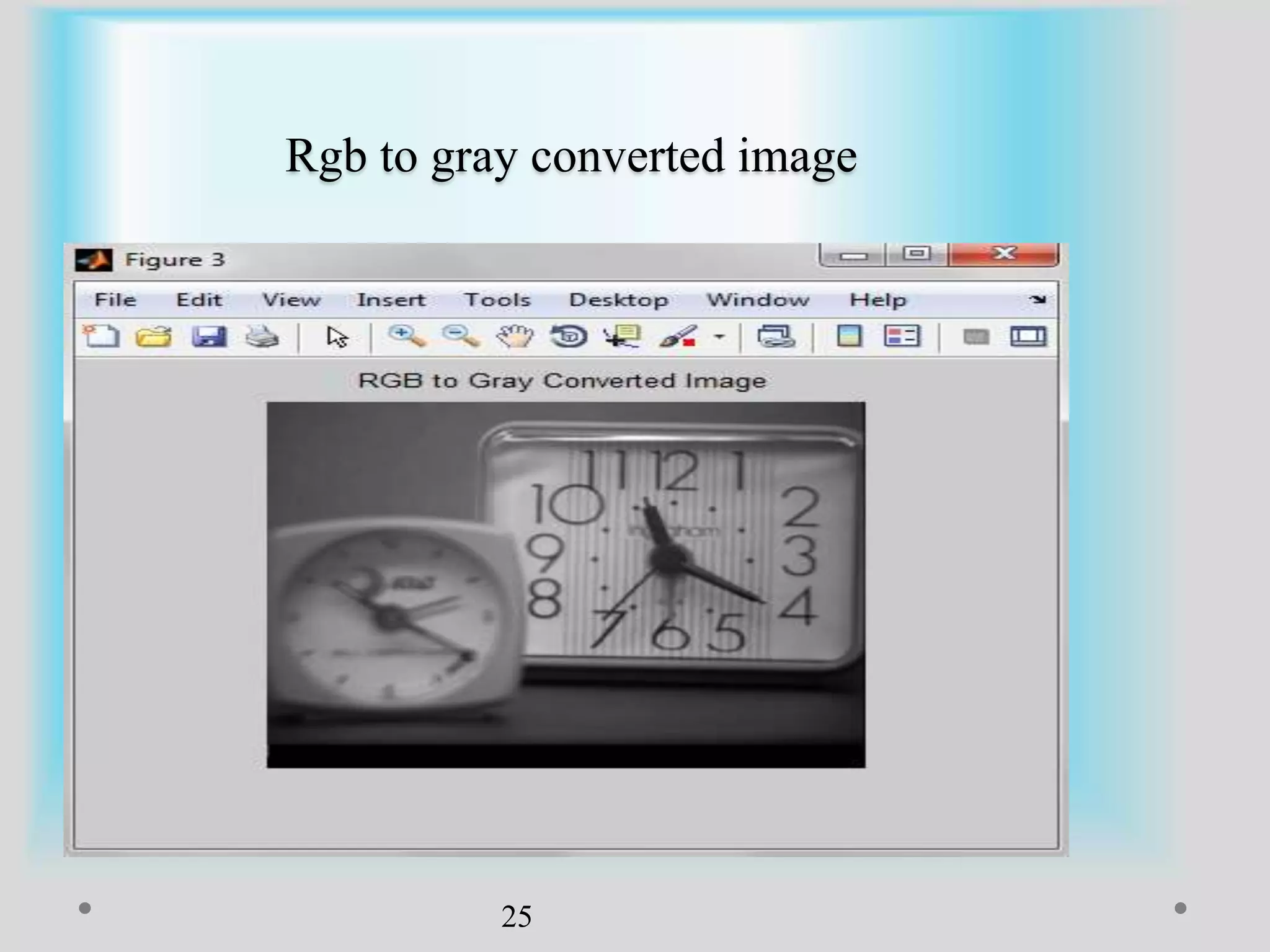Open the Insert menu
The width and height of the screenshot is (1270, 952).
click(391, 300)
